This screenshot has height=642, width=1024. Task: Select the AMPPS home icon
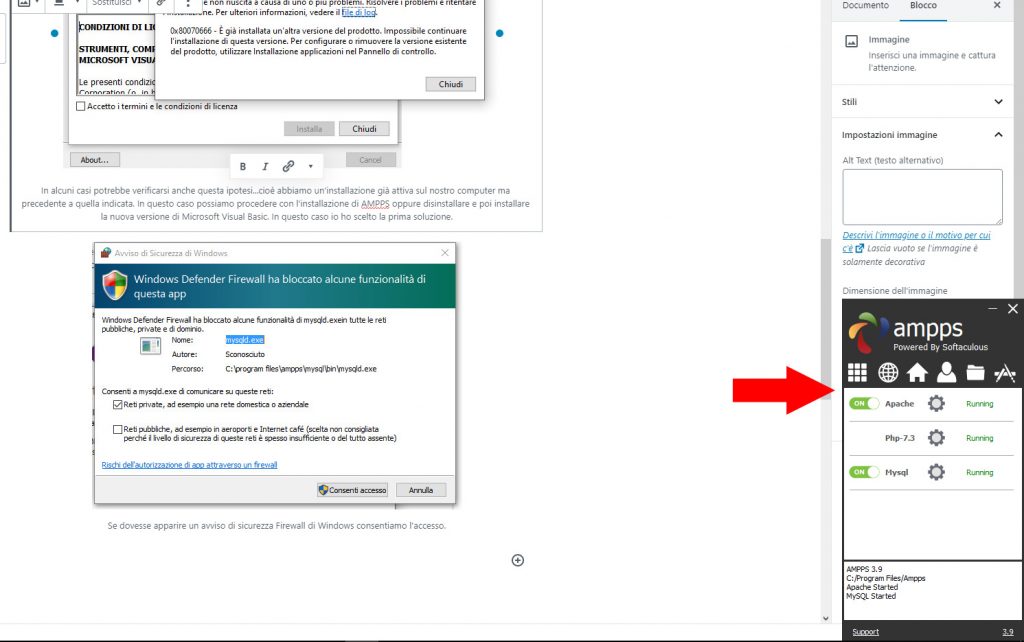916,373
